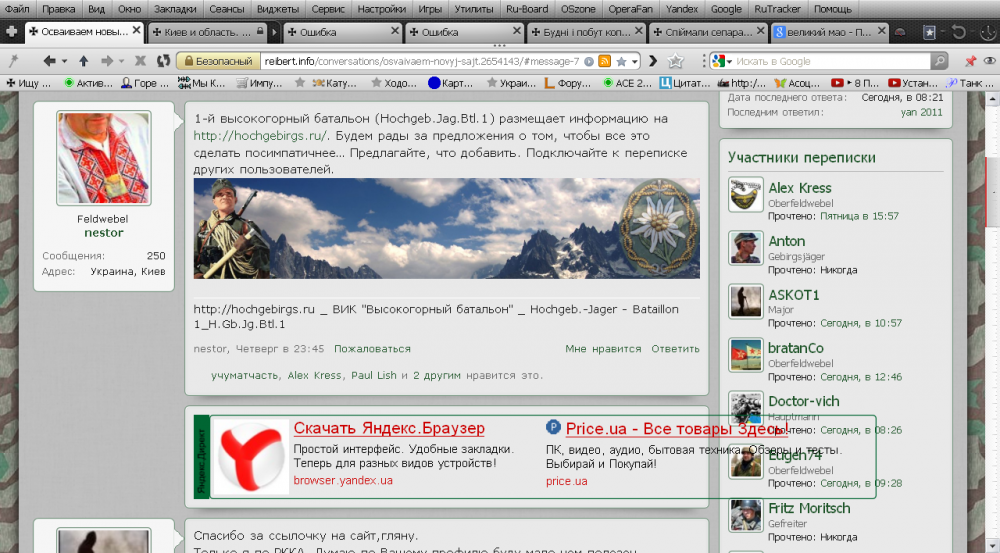
Task: Open nestor's profile avatar
Action: coord(104,158)
